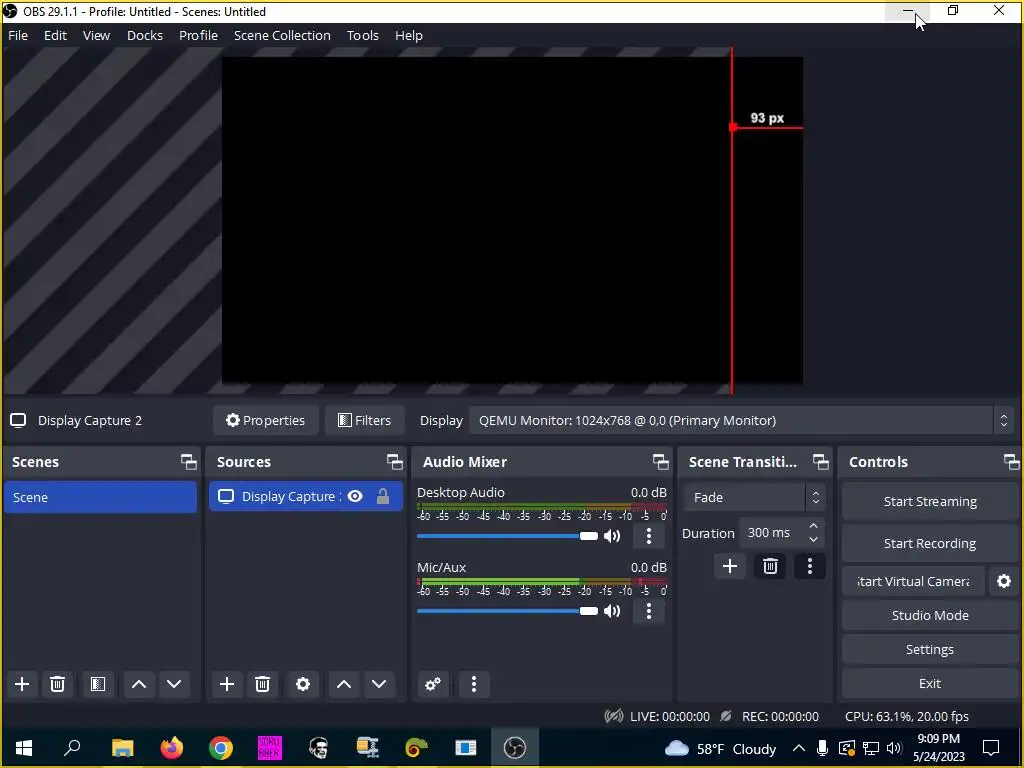This screenshot has width=1024, height=768.
Task: Move source down arrow in Sources dock
Action: [x=379, y=684]
